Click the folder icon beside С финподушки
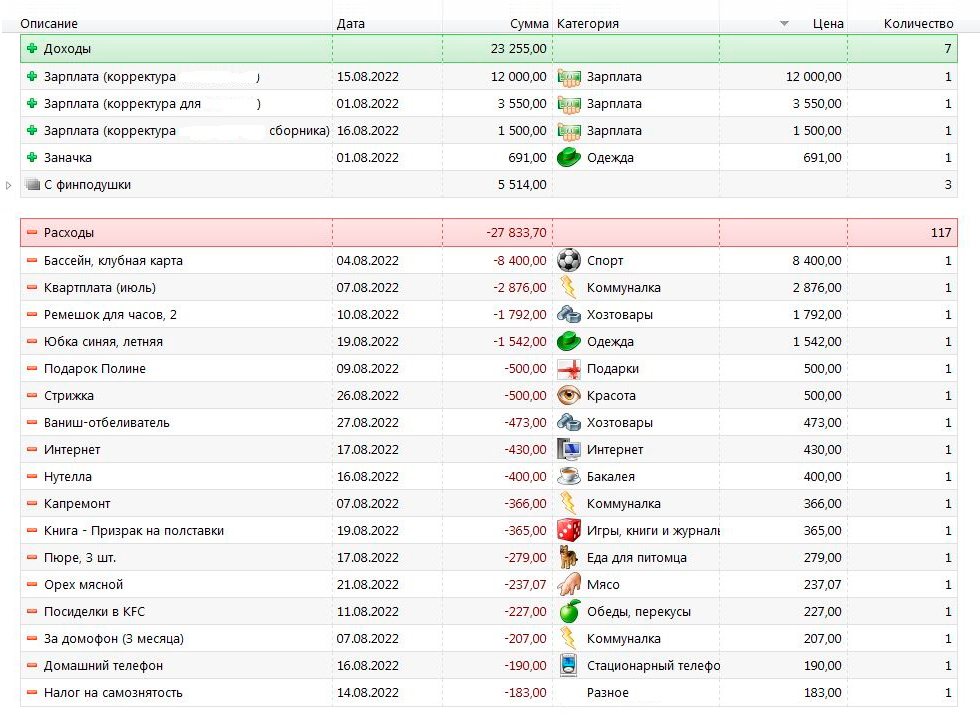Viewport: 980px width, 726px height. pos(33,185)
